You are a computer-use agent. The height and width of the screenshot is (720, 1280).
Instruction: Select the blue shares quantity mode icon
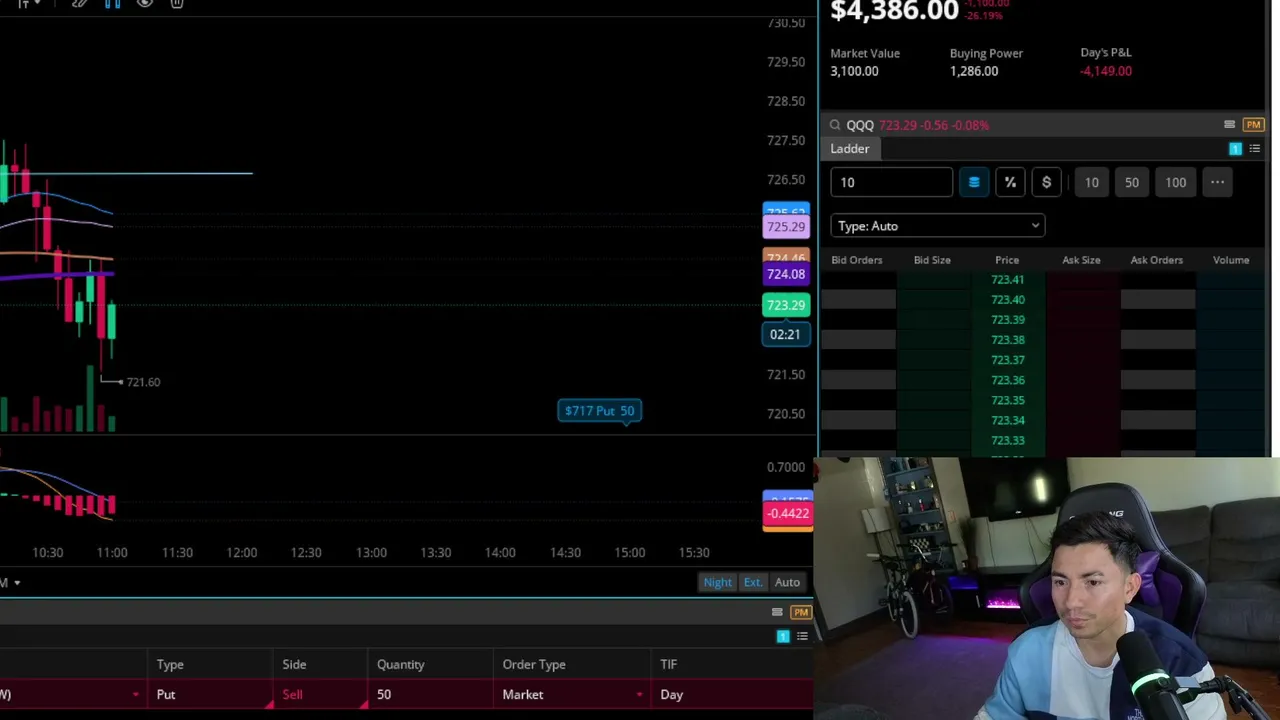[x=974, y=182]
